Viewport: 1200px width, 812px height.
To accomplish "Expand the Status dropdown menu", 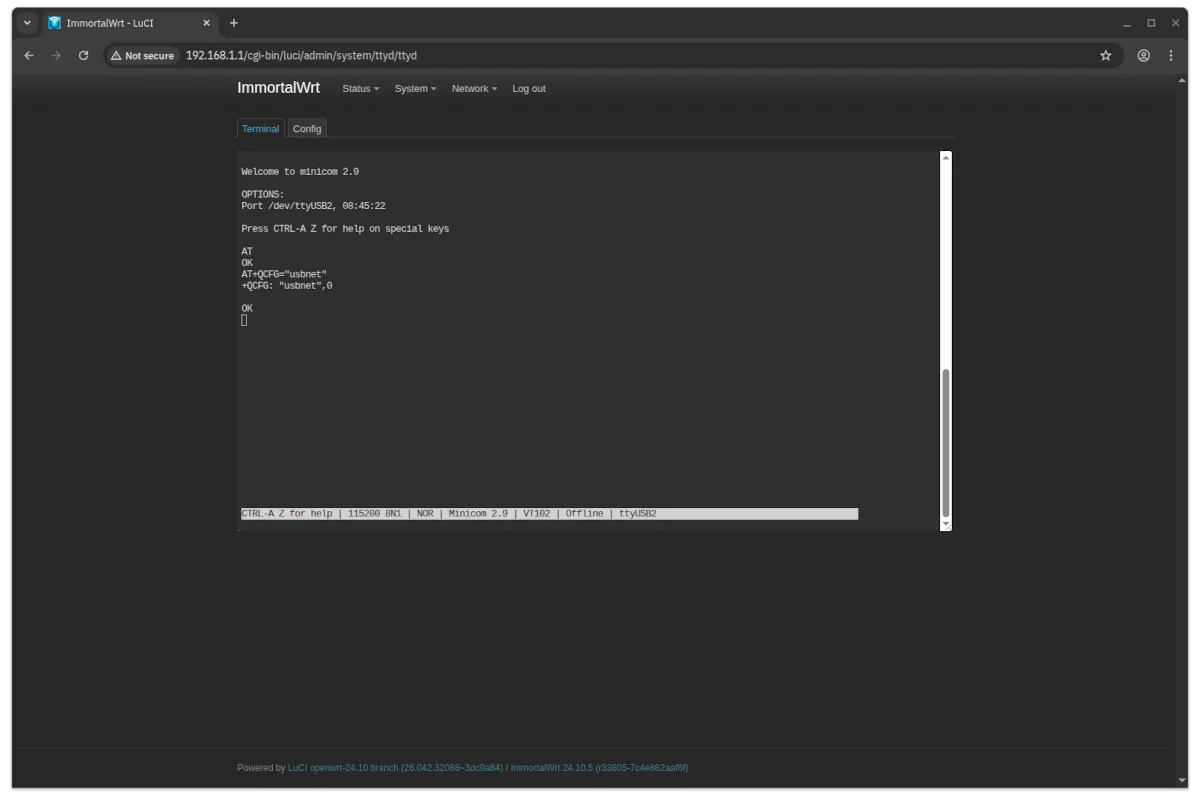I will pyautogui.click(x=360, y=89).
